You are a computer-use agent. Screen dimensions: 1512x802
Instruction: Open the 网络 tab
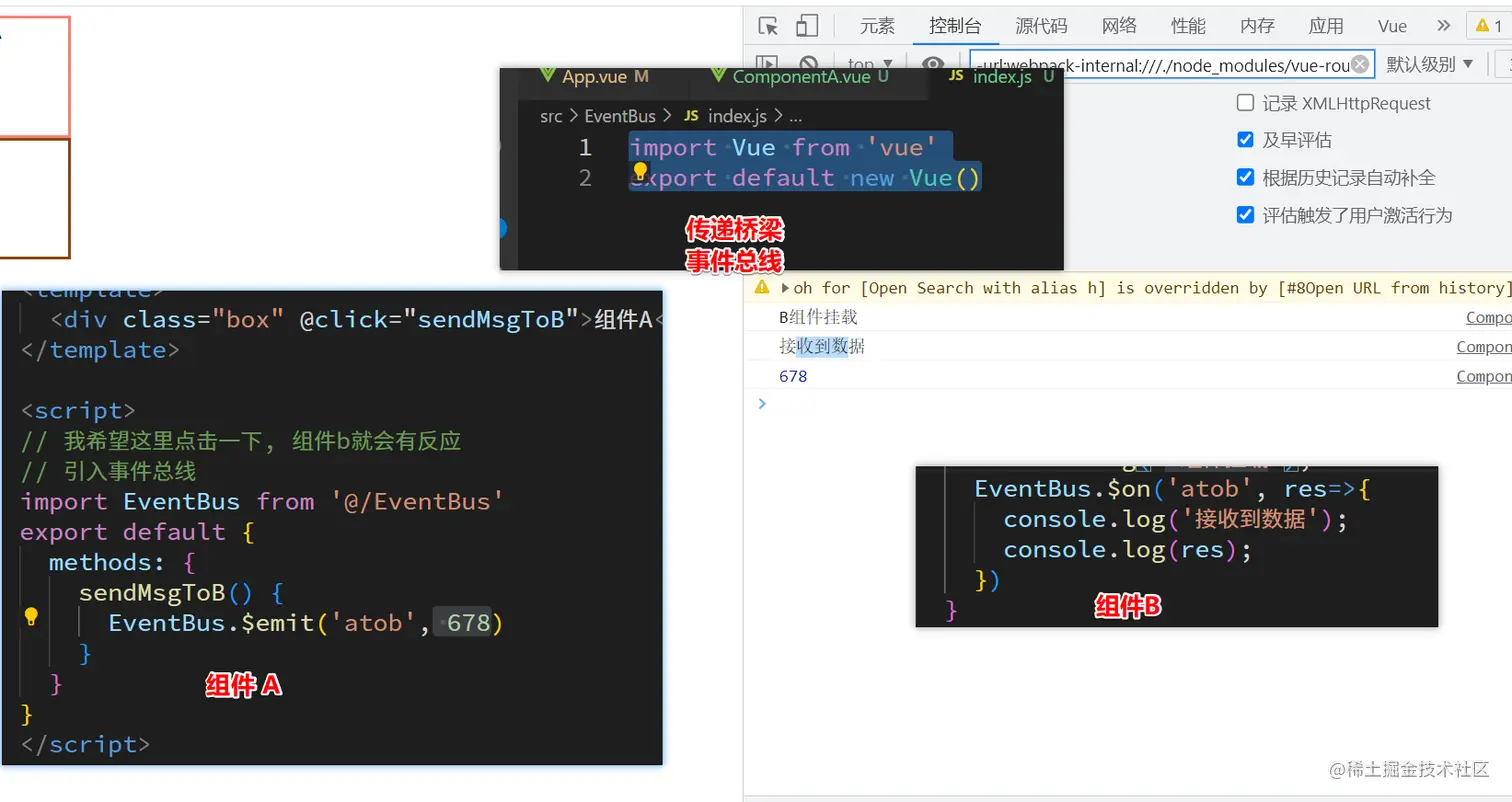1120,26
